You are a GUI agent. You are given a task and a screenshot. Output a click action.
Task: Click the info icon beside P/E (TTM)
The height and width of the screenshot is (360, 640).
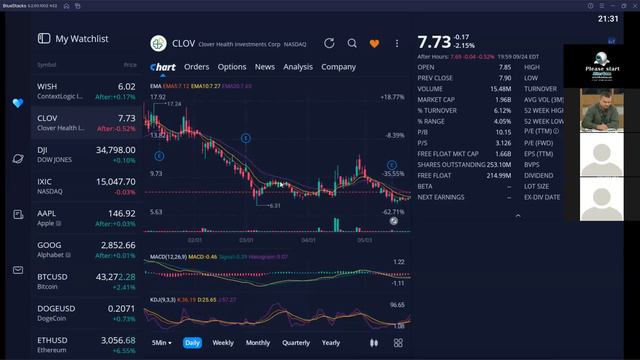pyautogui.click(x=556, y=131)
